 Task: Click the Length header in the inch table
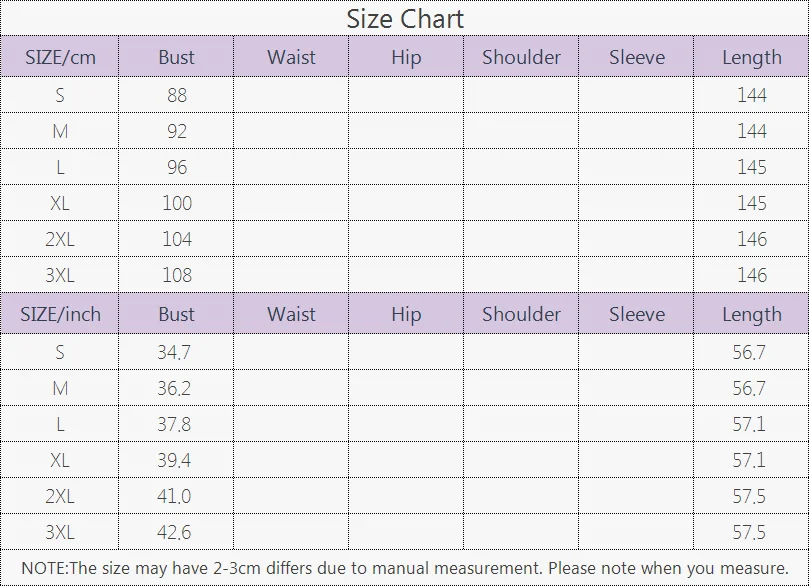pos(751,314)
